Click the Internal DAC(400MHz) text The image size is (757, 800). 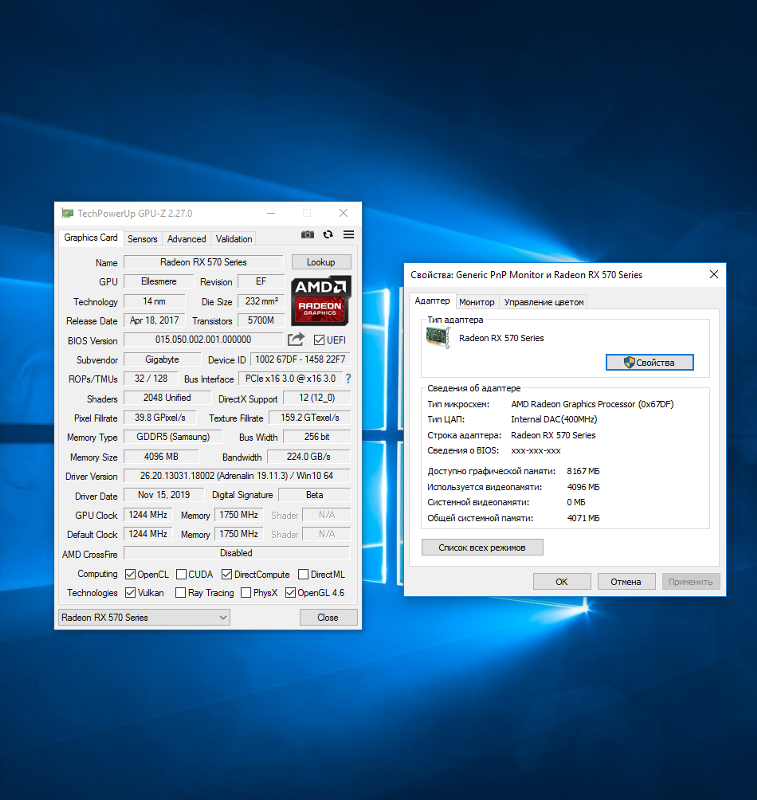(554, 419)
